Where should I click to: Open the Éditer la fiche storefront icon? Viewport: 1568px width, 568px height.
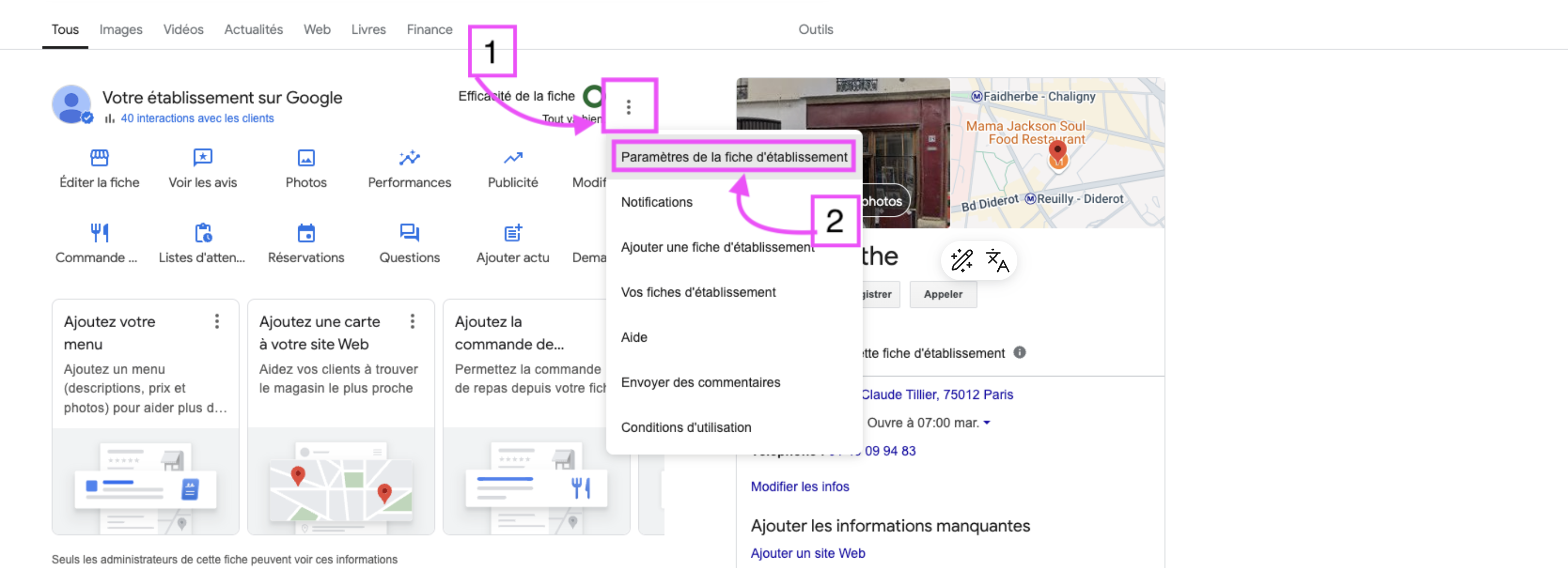pyautogui.click(x=99, y=158)
